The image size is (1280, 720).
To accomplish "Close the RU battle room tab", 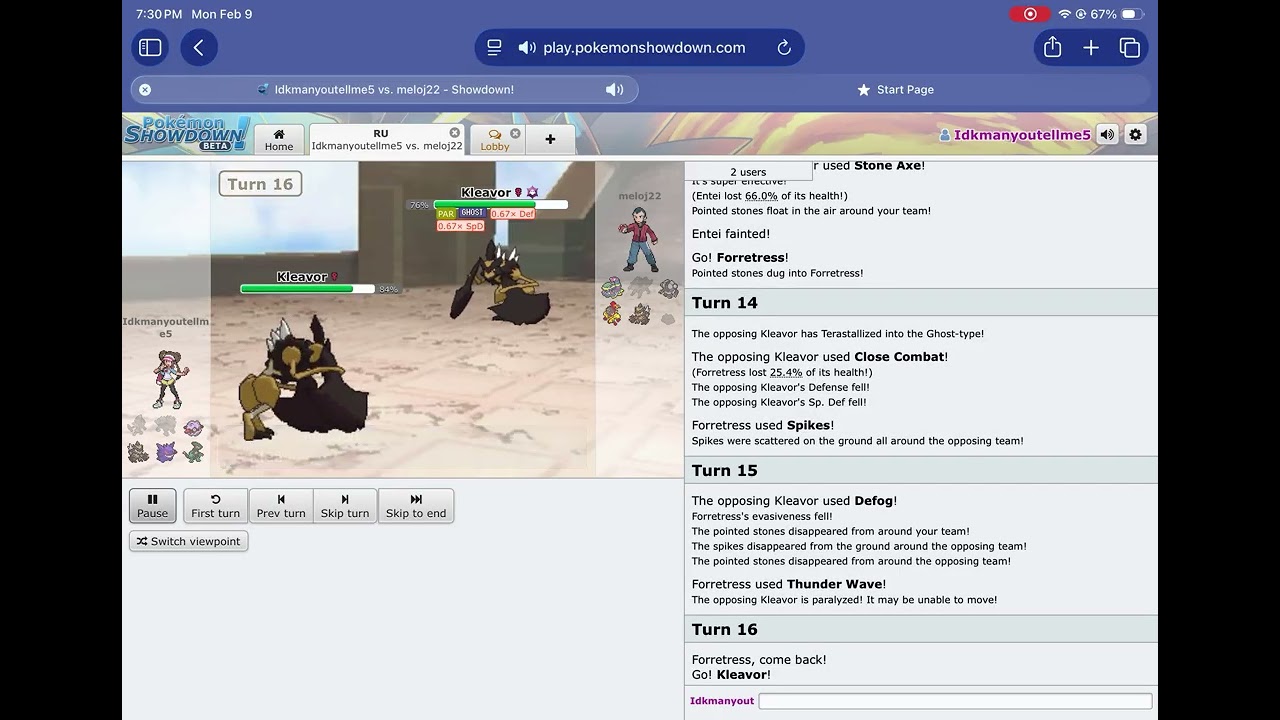I will [x=455, y=133].
